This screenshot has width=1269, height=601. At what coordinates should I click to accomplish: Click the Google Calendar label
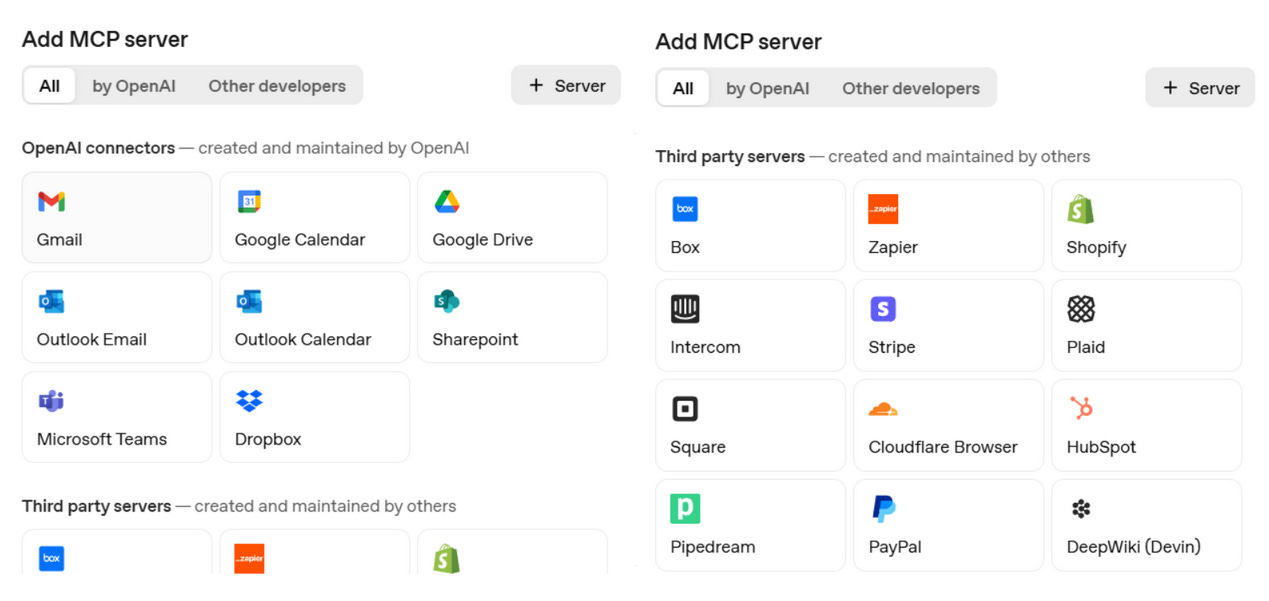[300, 240]
